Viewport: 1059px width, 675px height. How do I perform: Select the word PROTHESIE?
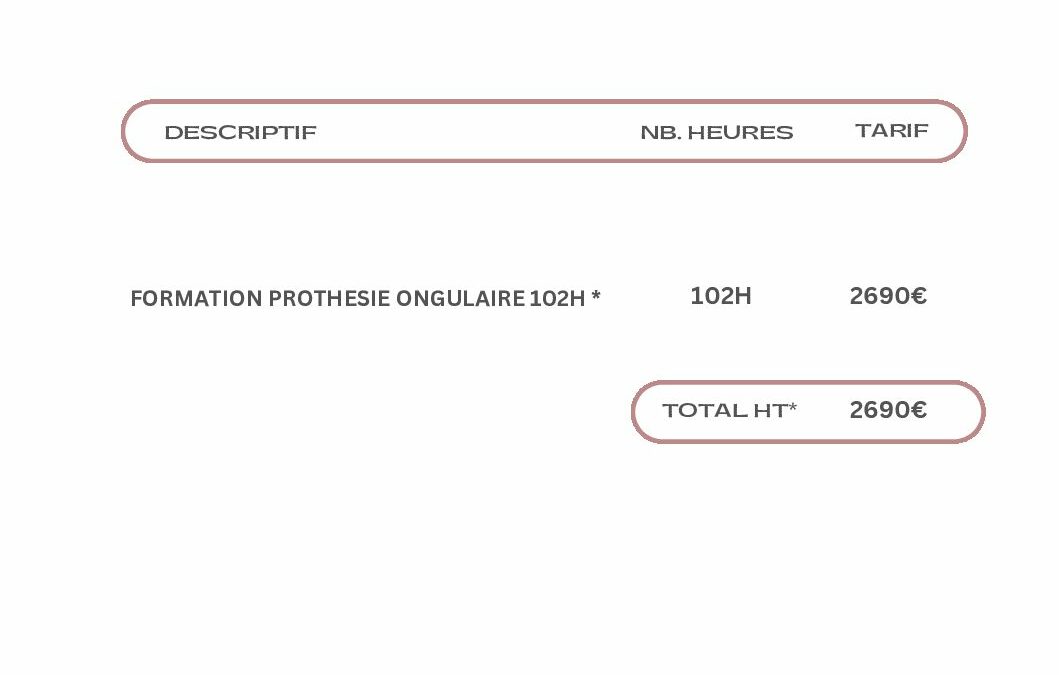coord(329,299)
